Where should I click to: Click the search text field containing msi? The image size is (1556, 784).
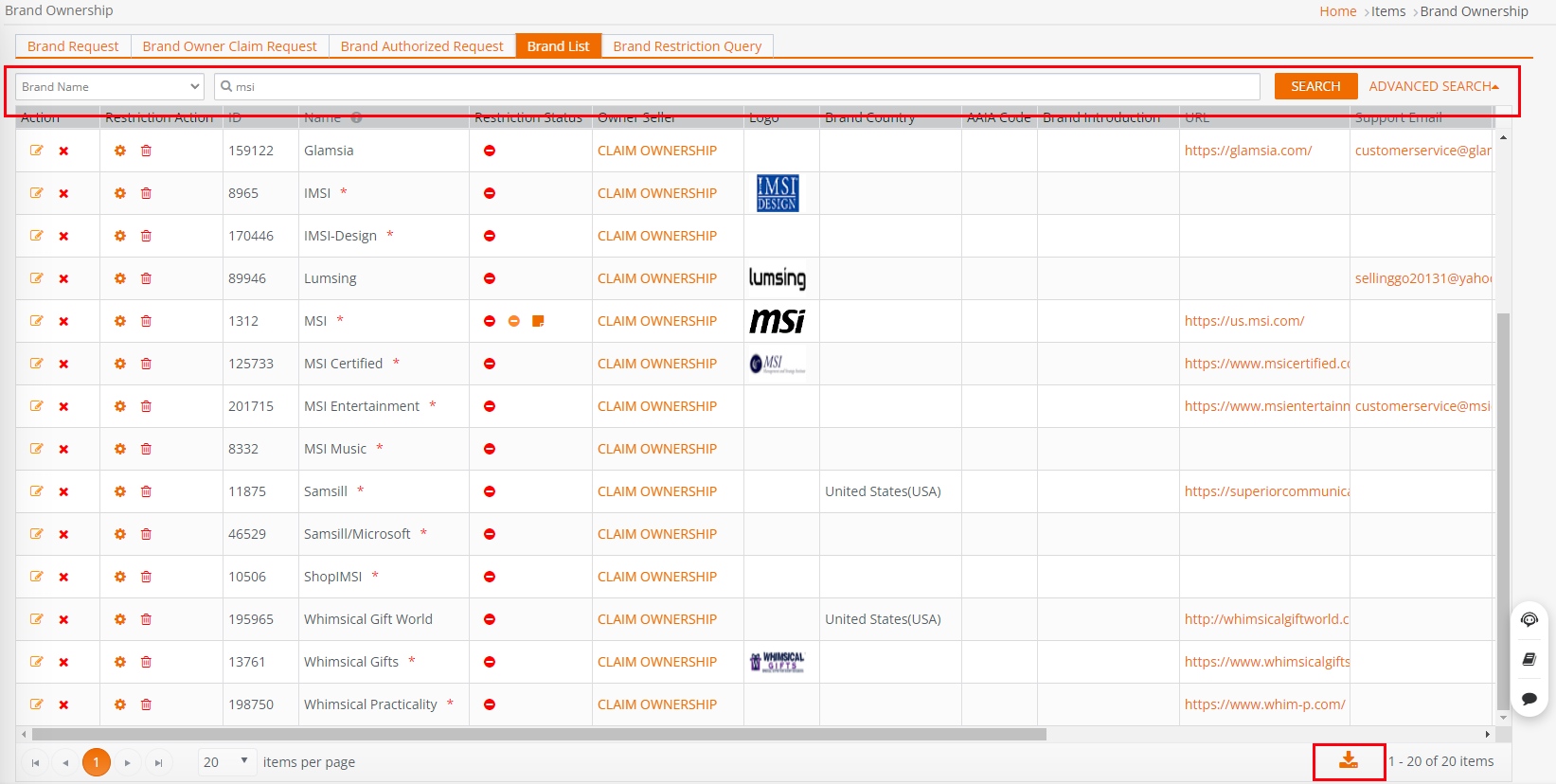point(737,86)
